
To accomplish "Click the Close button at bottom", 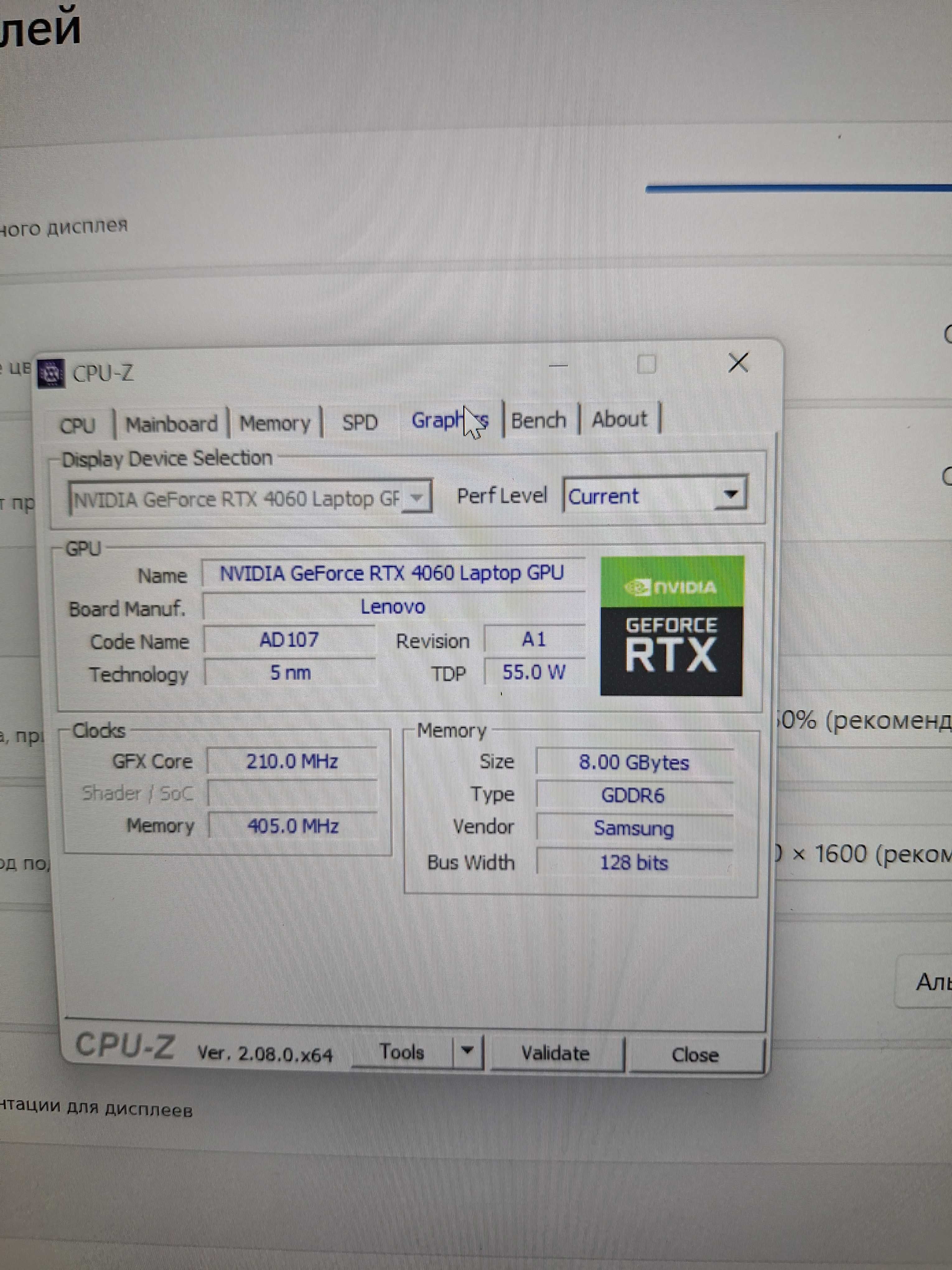I will click(x=696, y=1055).
